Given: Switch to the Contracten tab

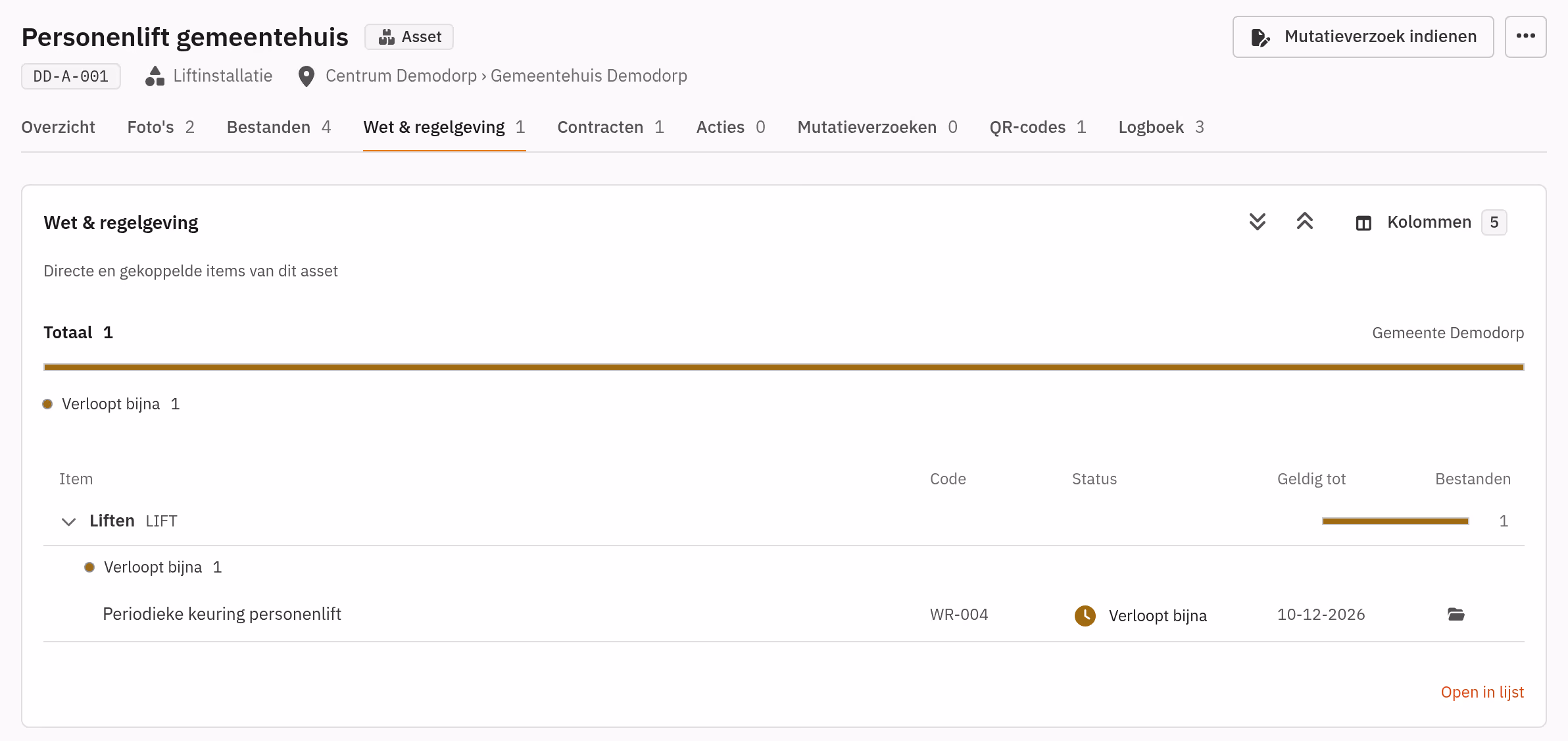Looking at the screenshot, I should point(610,127).
